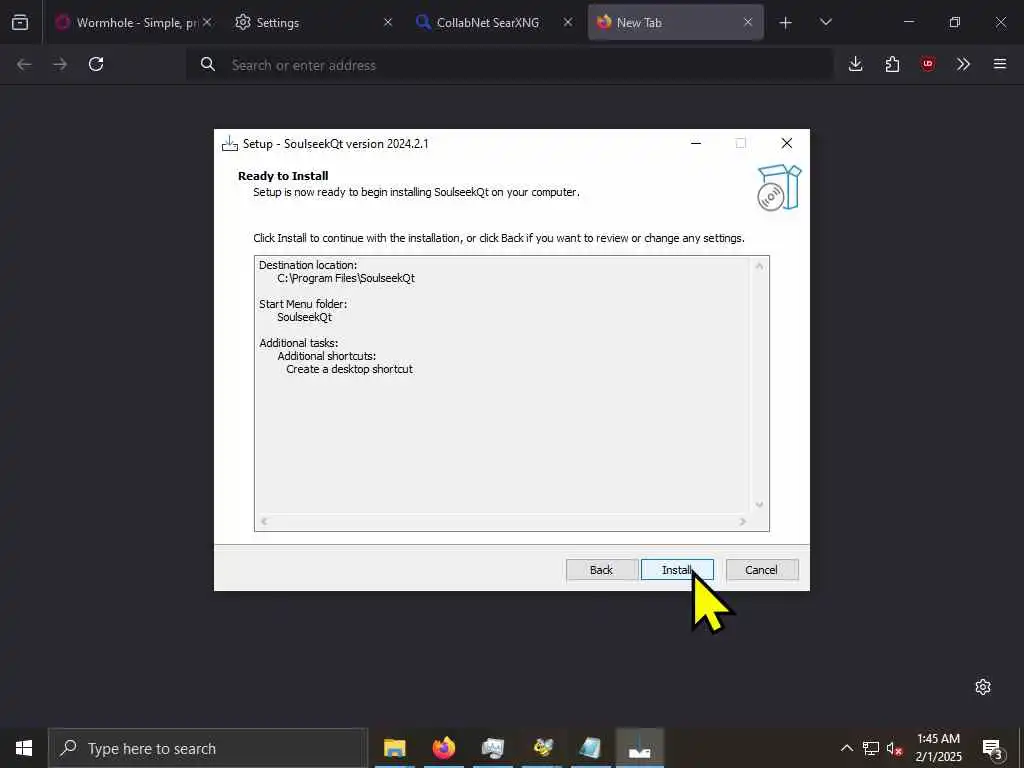Screen dimensions: 1024x768
Task: Close the Wormhole tab
Action: pos(207,22)
